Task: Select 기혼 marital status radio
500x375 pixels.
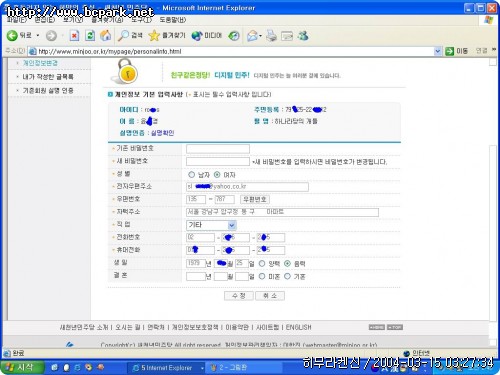Action: (287, 276)
